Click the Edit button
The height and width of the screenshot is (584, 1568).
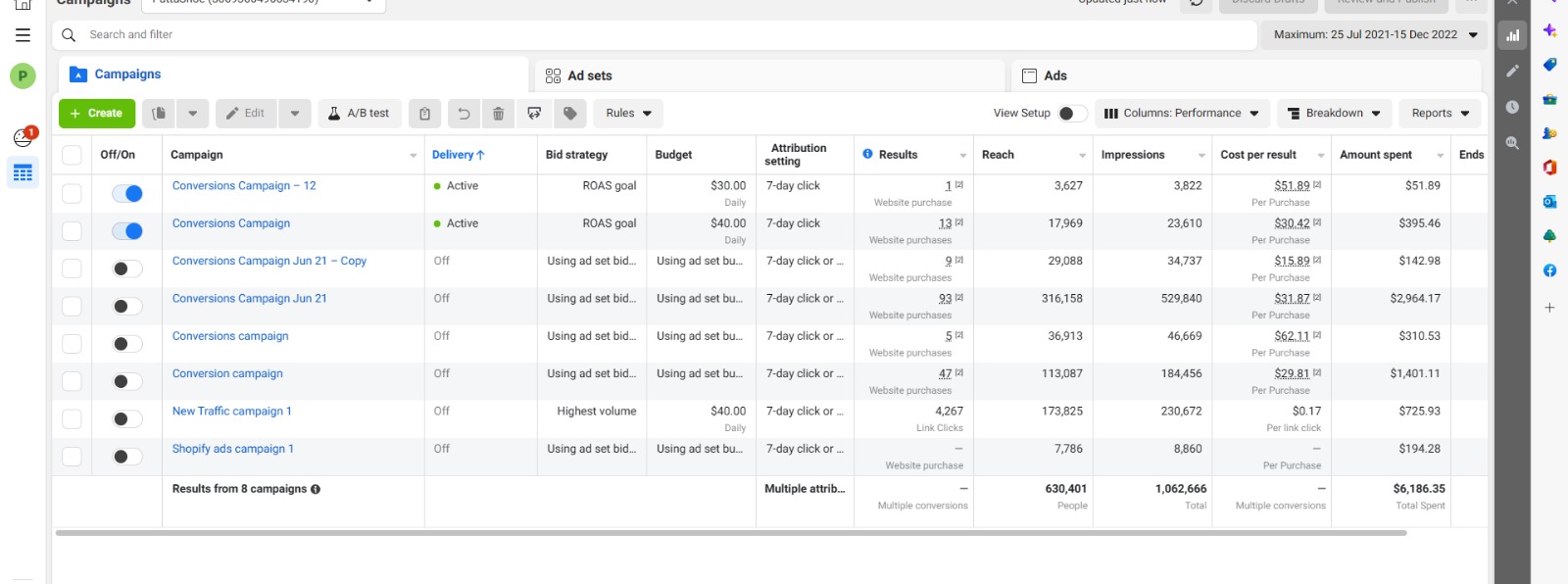coord(246,114)
